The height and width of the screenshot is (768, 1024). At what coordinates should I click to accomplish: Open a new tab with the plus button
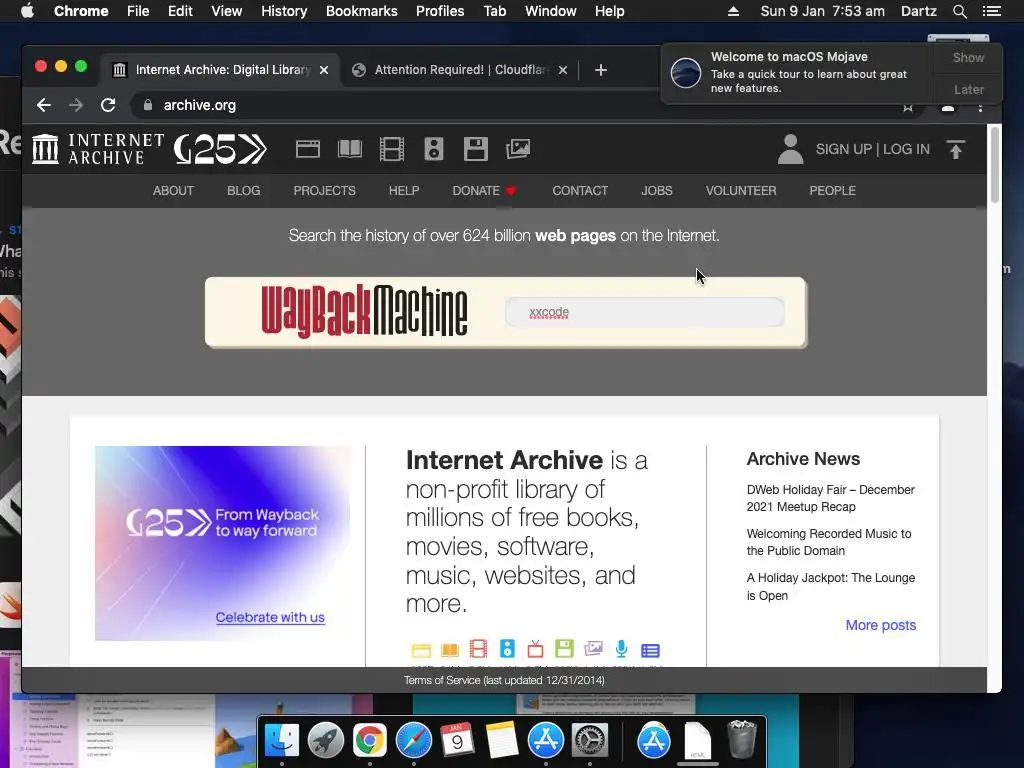pos(601,70)
